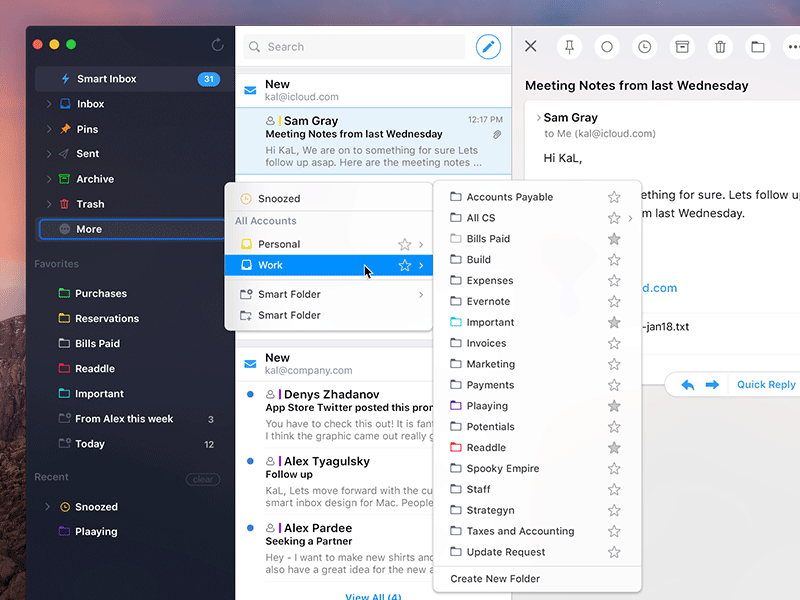Archive the email using the archive box icon
800x600 pixels.
[x=682, y=46]
